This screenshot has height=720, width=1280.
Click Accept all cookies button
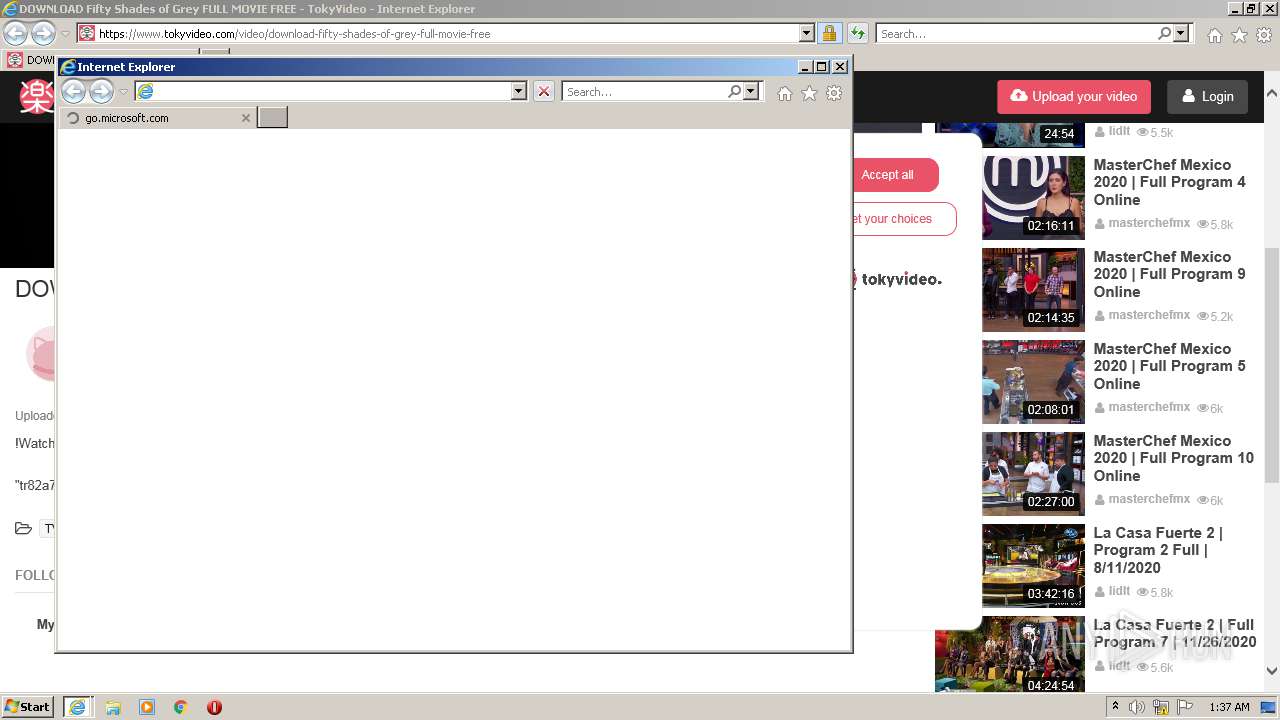[x=896, y=175]
